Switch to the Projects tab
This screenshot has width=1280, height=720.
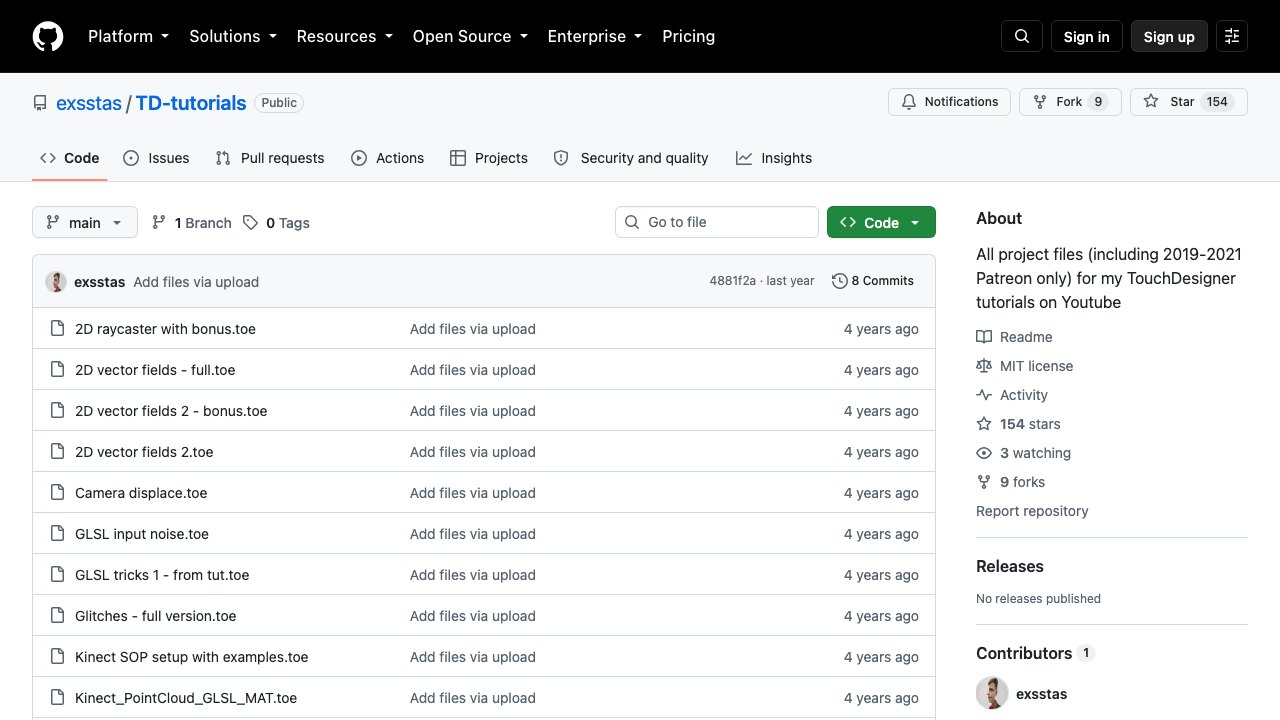[489, 158]
